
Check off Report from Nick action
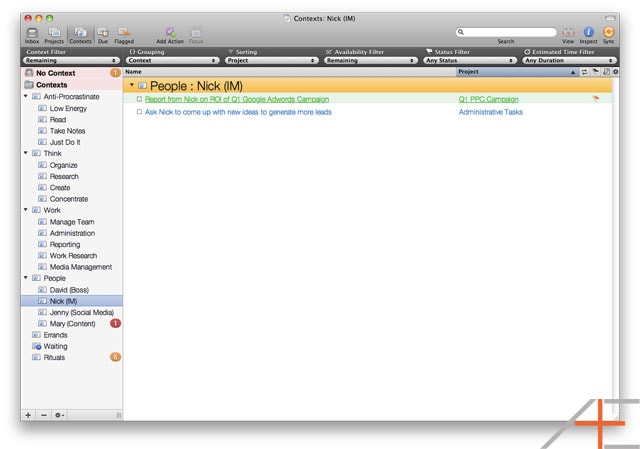pos(139,99)
